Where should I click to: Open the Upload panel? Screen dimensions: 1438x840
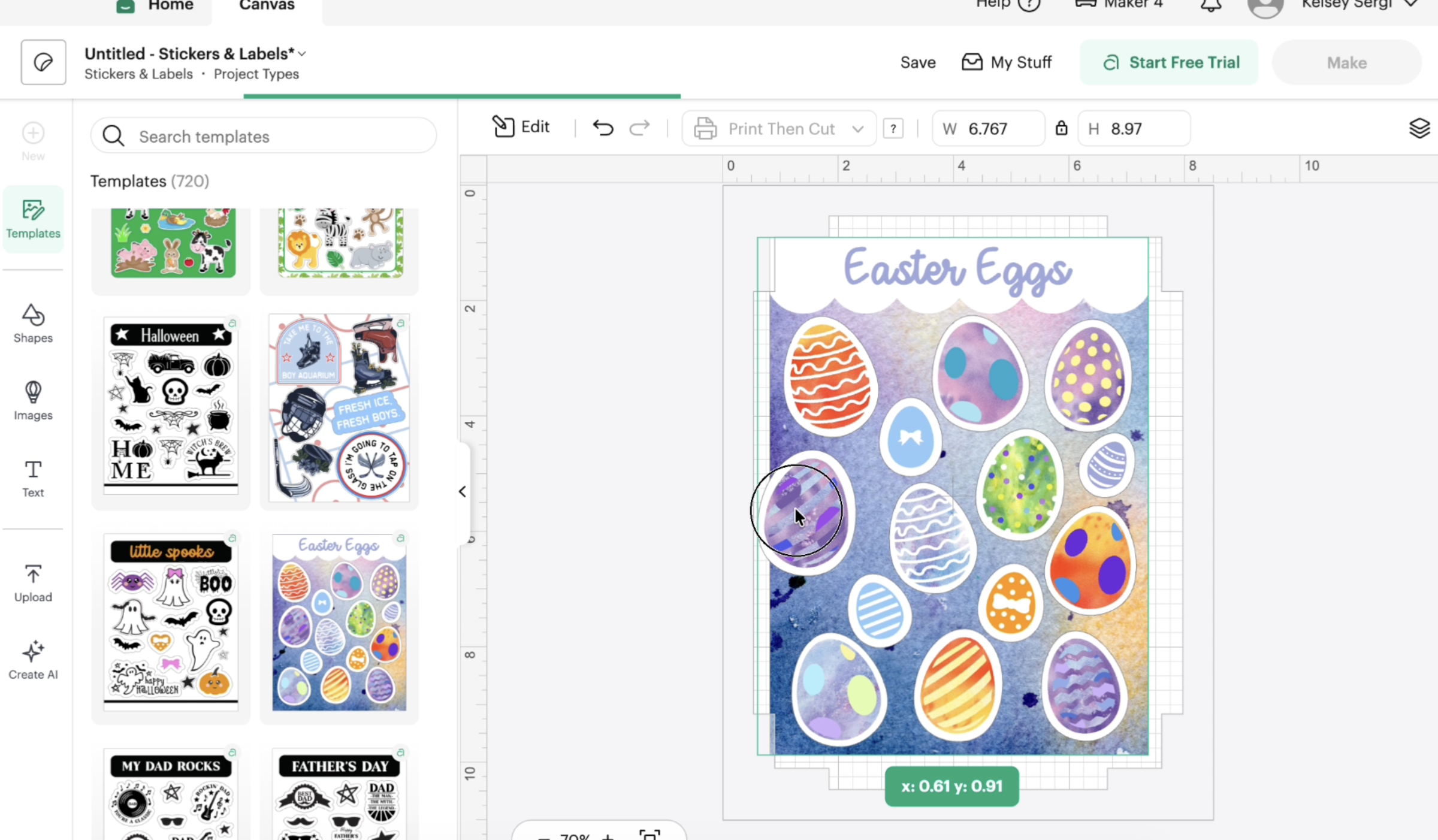[x=33, y=582]
